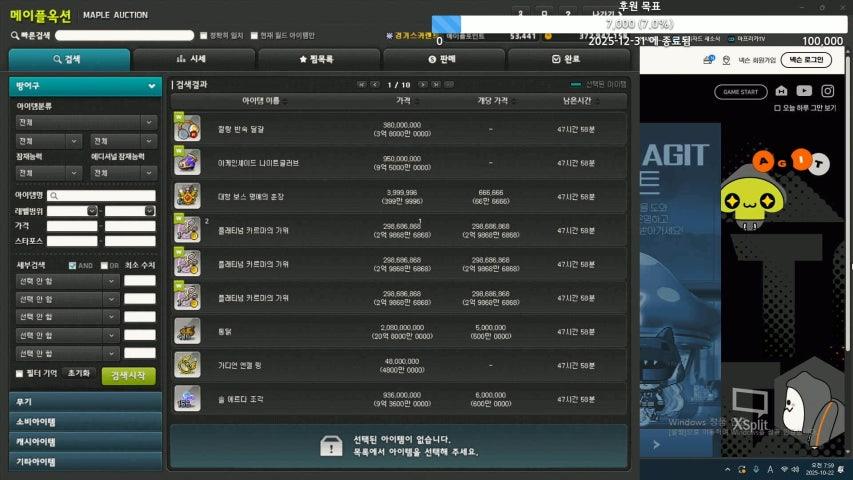Check the 필터 기억 checkbox
Image resolution: width=853 pixels, height=480 pixels.
pyautogui.click(x=20, y=374)
